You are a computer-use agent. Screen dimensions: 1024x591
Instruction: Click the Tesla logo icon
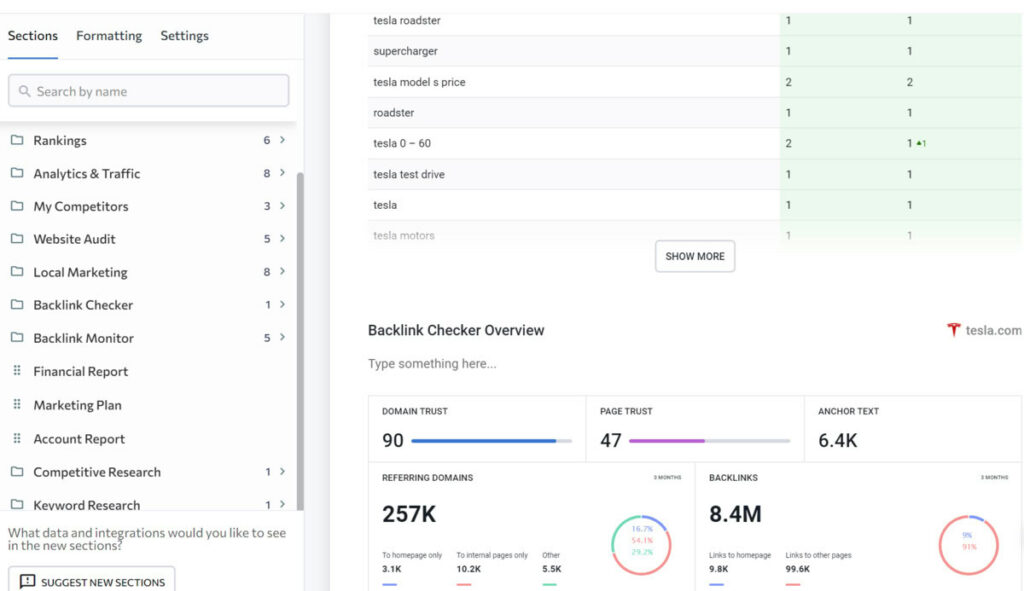click(x=953, y=330)
